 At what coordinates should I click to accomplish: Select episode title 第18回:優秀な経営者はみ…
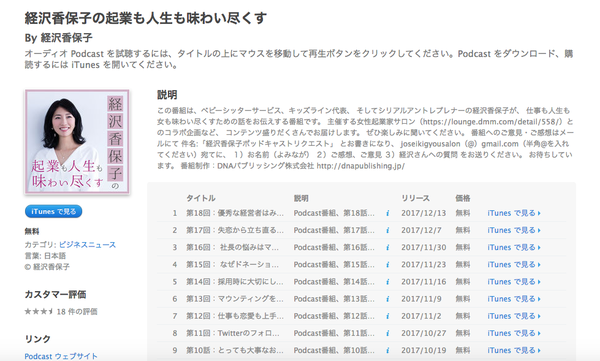(235, 213)
